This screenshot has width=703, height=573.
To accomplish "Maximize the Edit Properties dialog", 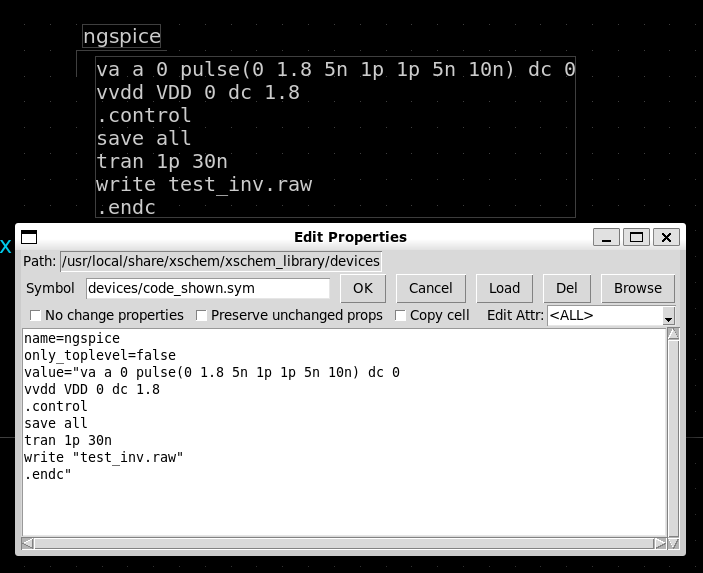I will [x=636, y=237].
